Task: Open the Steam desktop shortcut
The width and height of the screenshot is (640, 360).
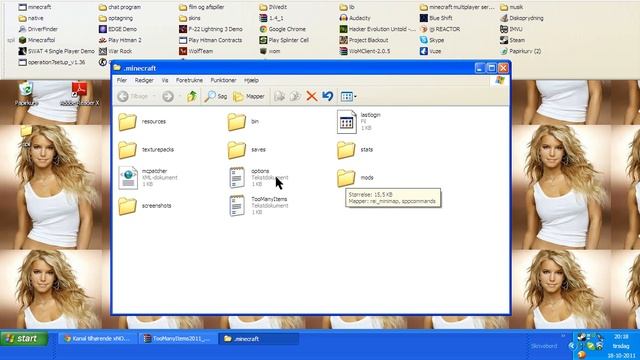Action: (x=513, y=40)
